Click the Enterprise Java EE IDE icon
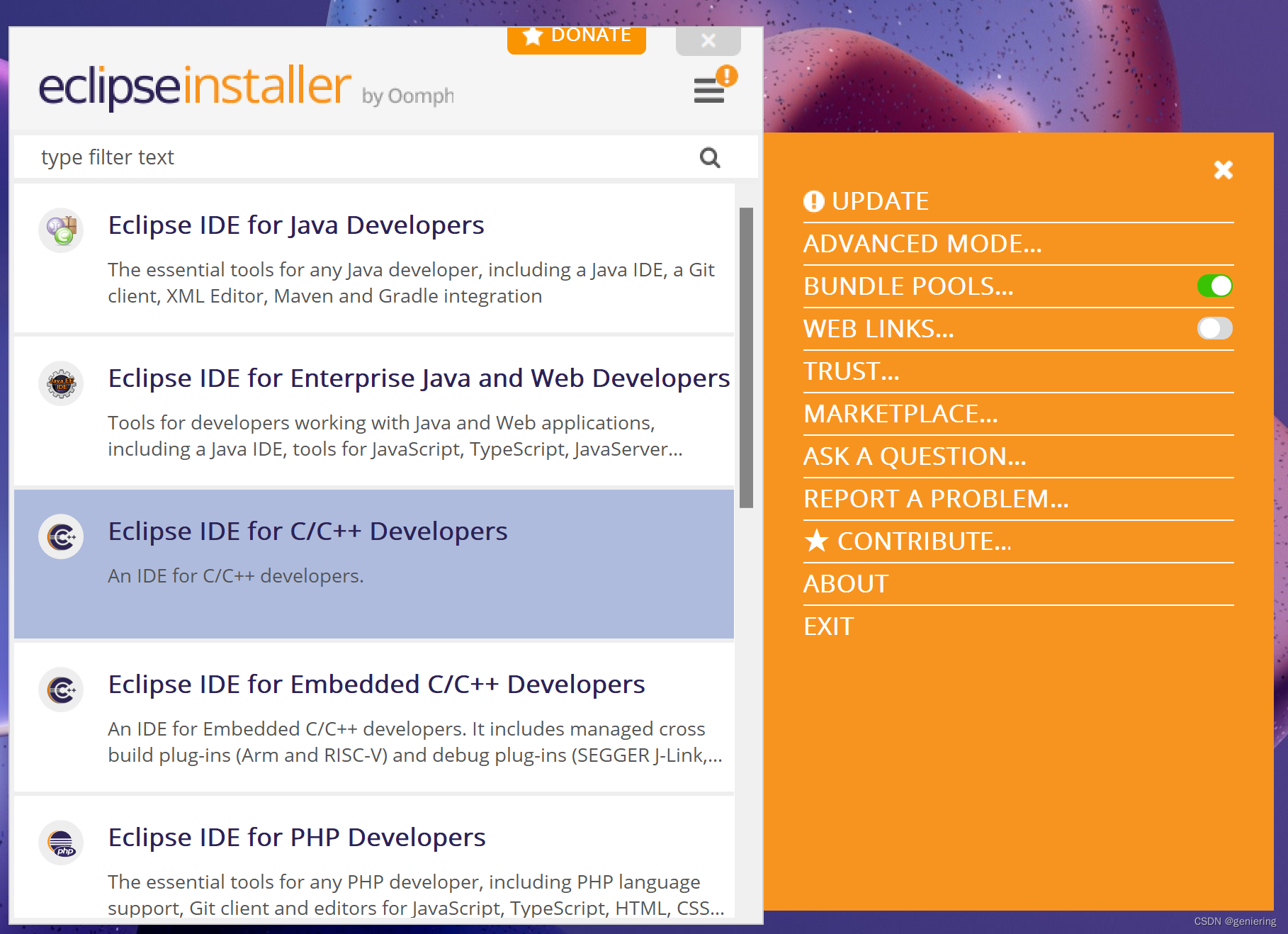Image resolution: width=1288 pixels, height=934 pixels. 61,383
